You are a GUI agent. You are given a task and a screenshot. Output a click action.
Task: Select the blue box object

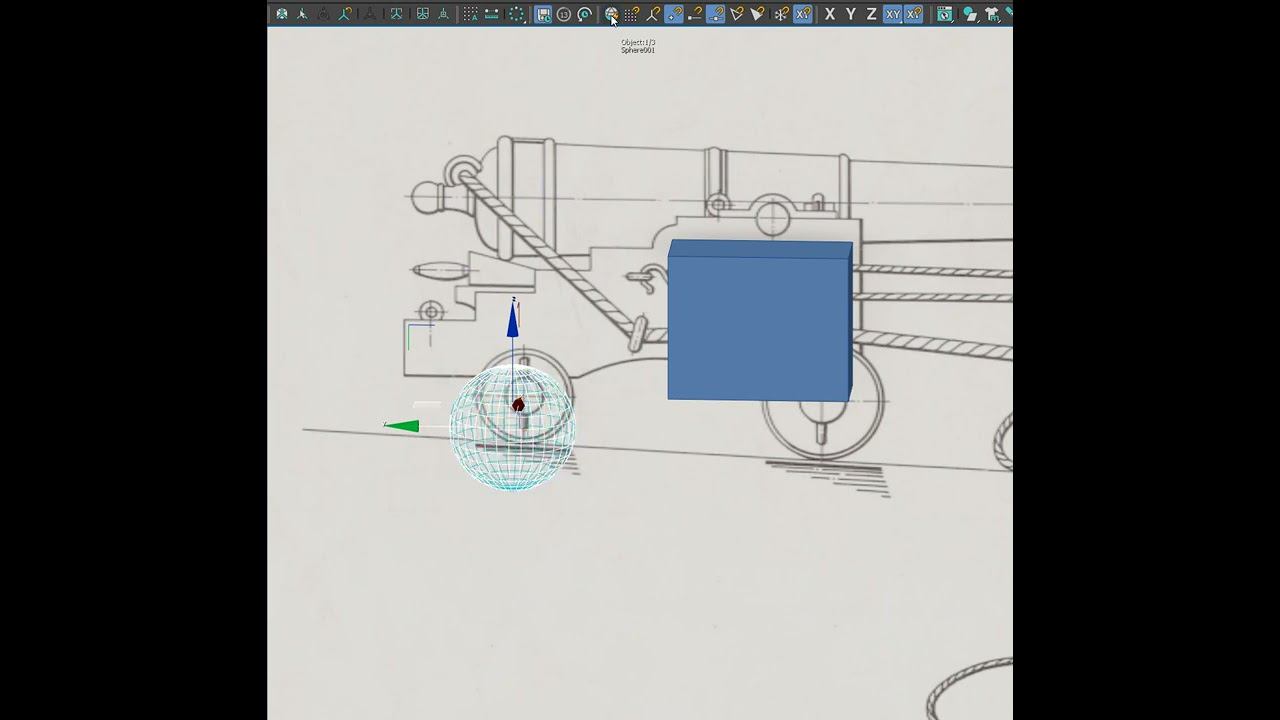pos(760,321)
